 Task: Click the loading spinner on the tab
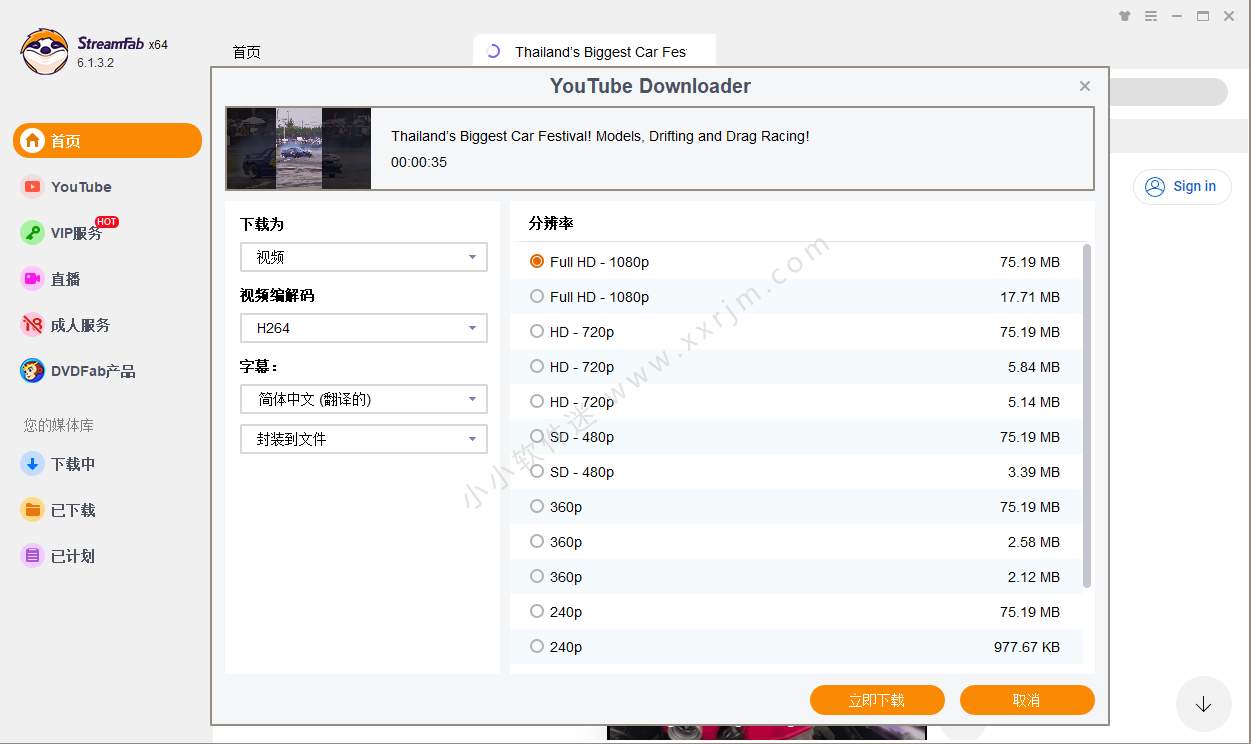coord(493,52)
